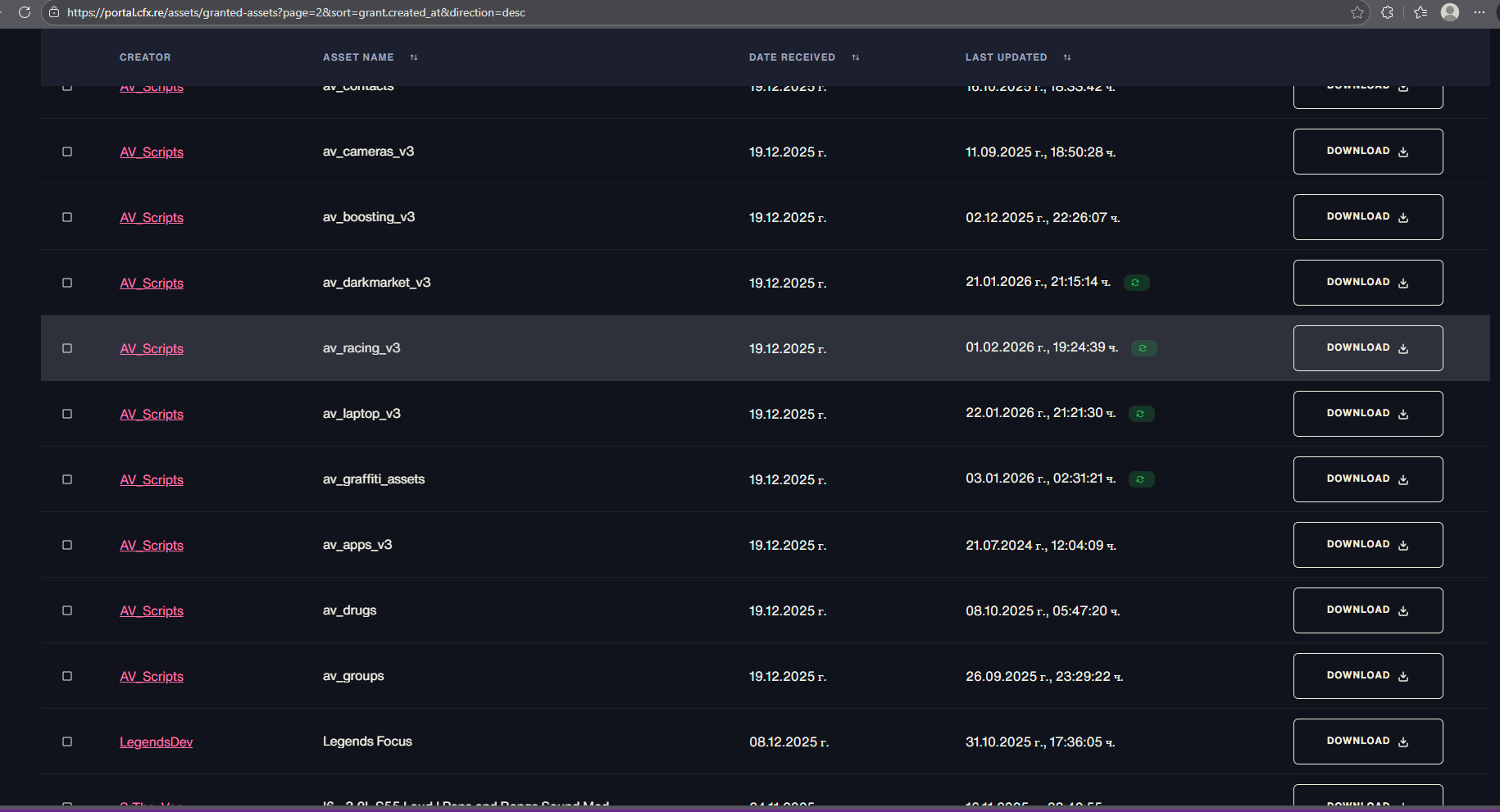
Task: Open AV_Scripts link in av_drugs row
Action: point(152,611)
